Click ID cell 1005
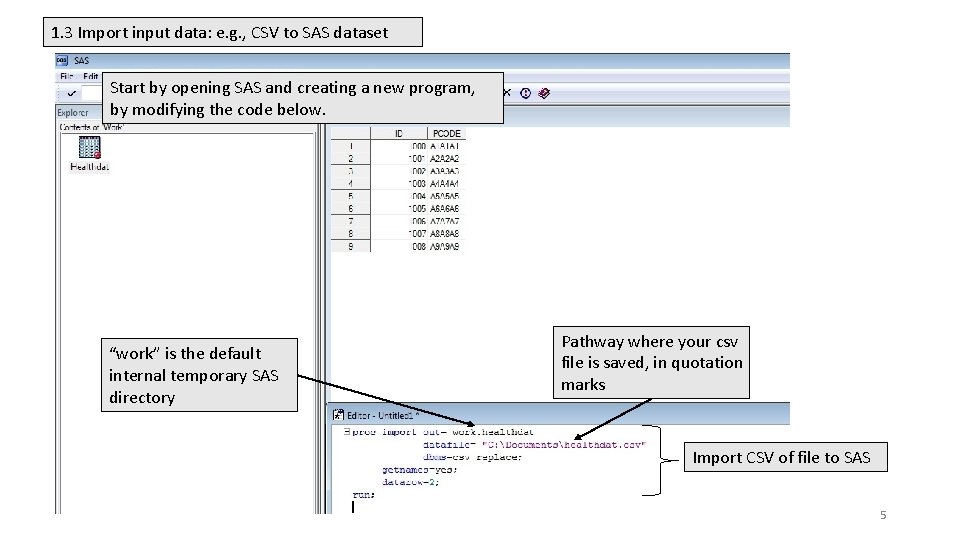This screenshot has width=960, height=540. coord(418,209)
